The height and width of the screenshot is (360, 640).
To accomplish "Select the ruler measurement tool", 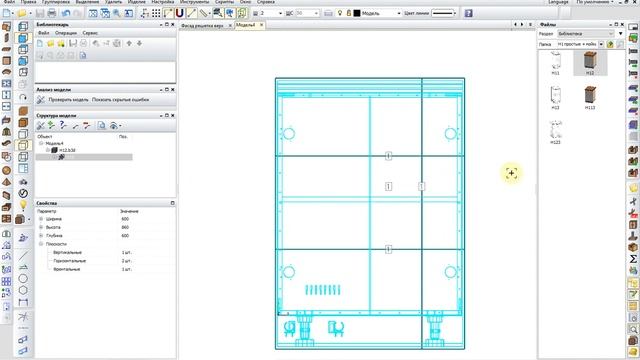I will 204,13.
